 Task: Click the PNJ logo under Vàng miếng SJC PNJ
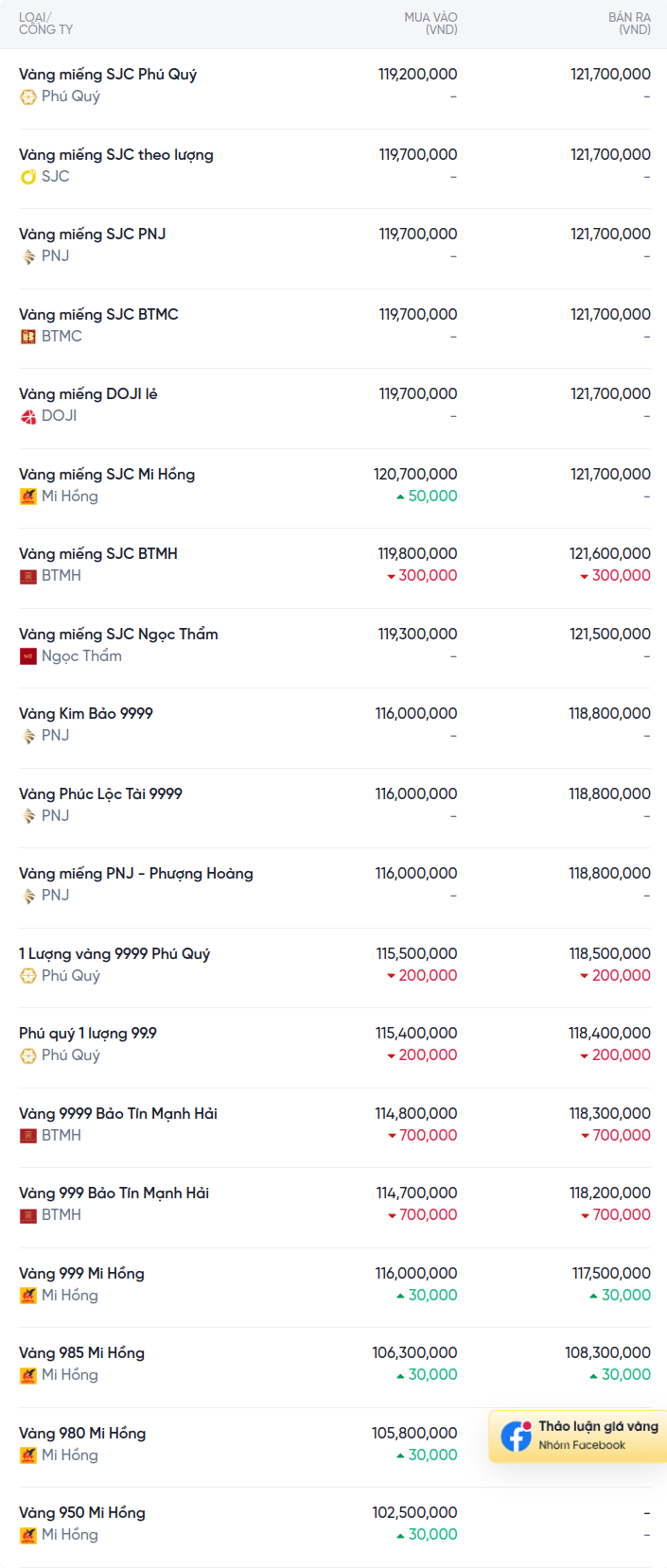click(28, 256)
